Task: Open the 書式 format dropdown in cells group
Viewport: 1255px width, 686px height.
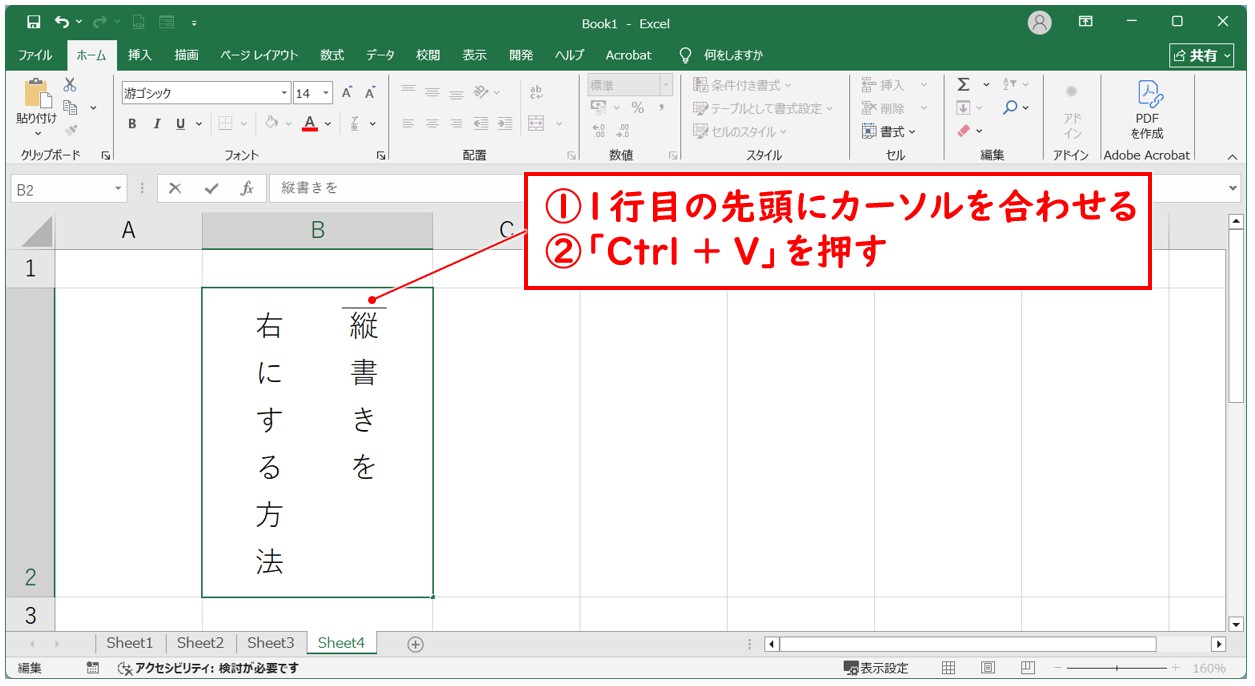Action: 889,131
